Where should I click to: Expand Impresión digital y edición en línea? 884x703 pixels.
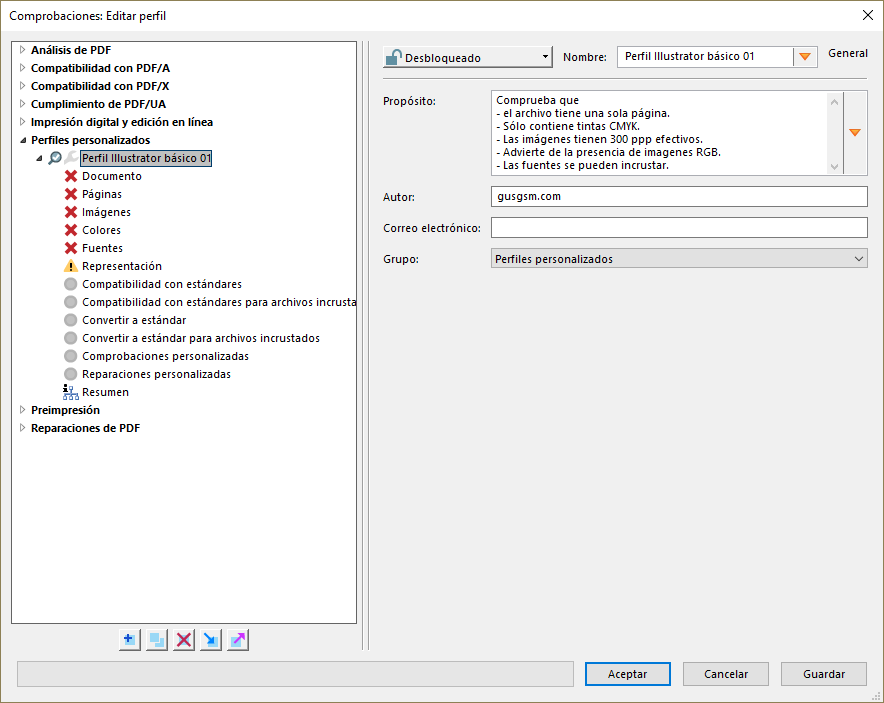(23, 122)
